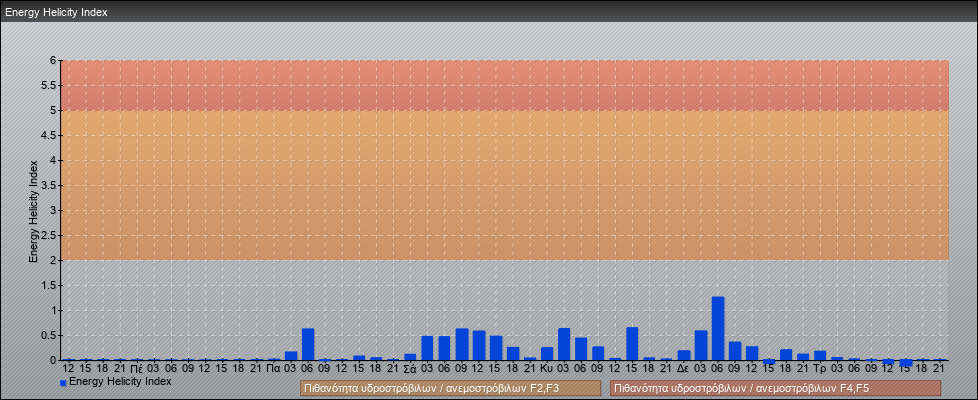Screen dimensions: 978x400
Task: Click the Energy Helicity Index window title
Action: [x=56, y=12]
